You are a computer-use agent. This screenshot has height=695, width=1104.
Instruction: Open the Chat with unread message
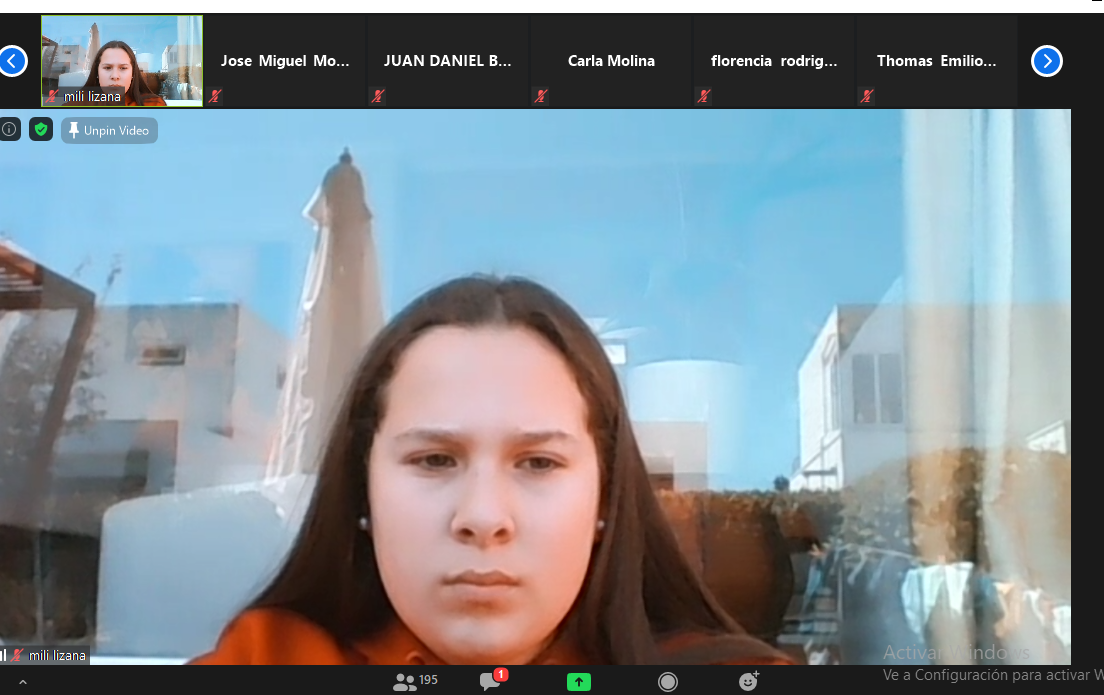(x=491, y=681)
